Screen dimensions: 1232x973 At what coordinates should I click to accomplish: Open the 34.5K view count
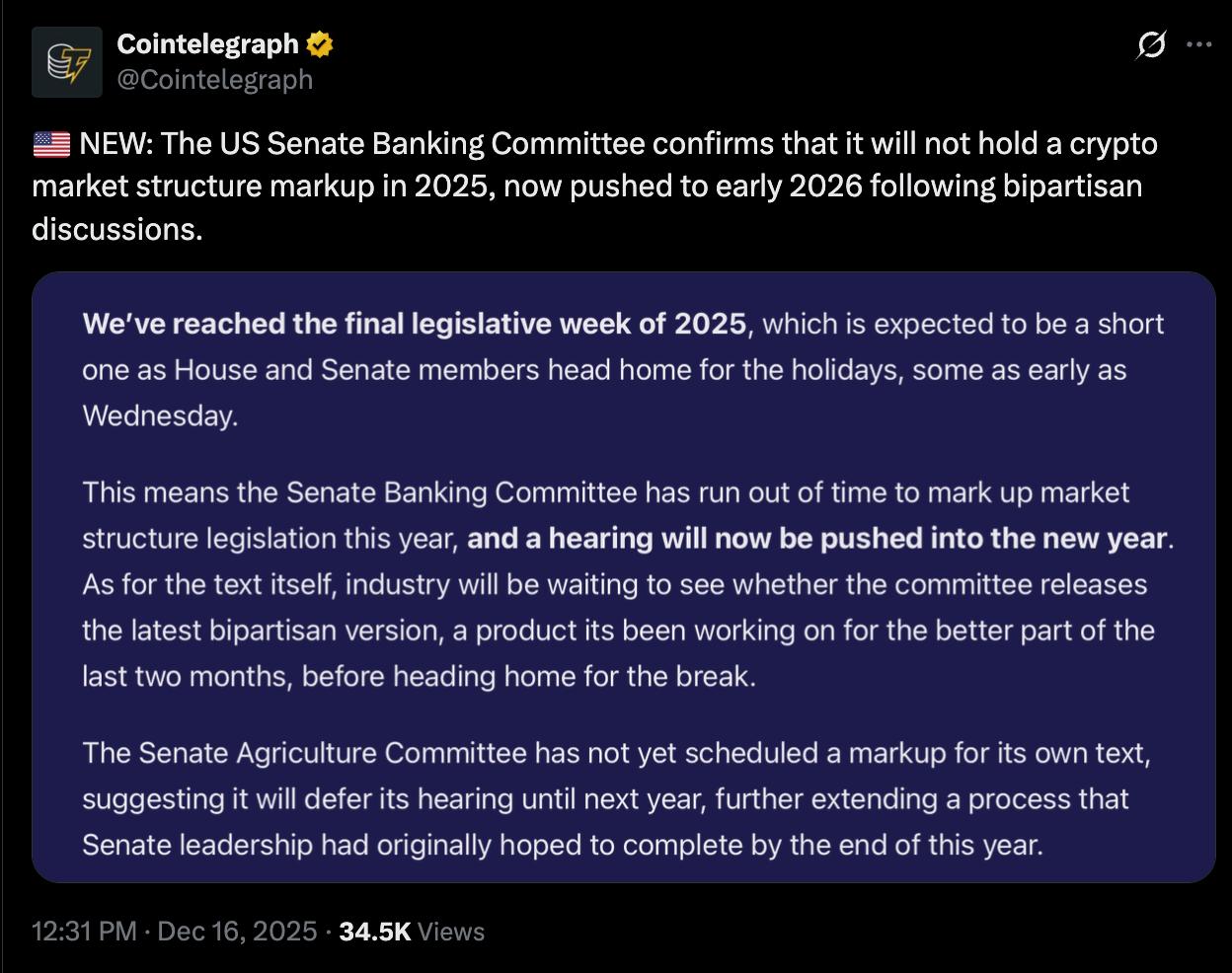point(374,932)
